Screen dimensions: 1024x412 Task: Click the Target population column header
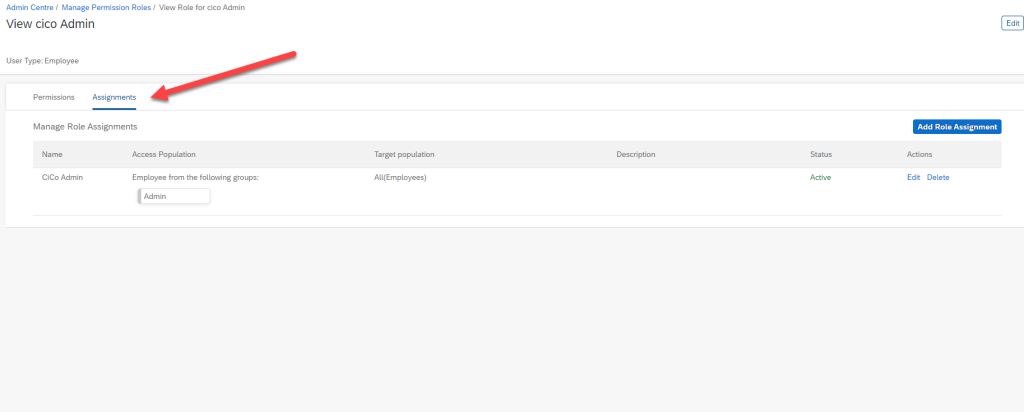click(x=404, y=155)
